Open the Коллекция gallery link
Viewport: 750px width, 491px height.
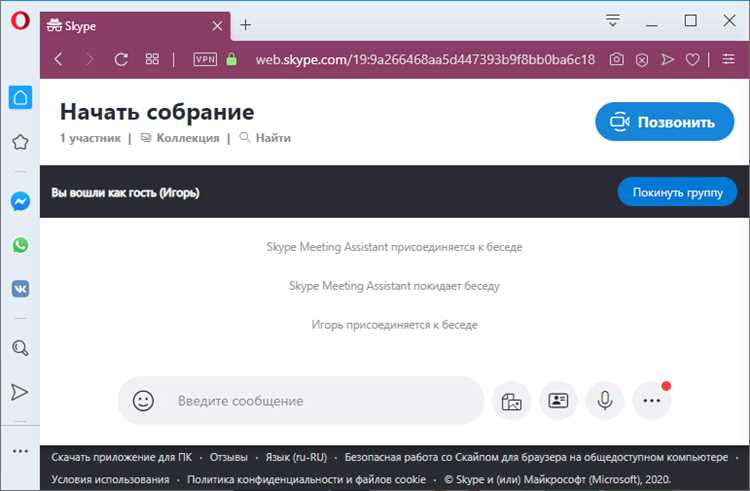tap(180, 138)
